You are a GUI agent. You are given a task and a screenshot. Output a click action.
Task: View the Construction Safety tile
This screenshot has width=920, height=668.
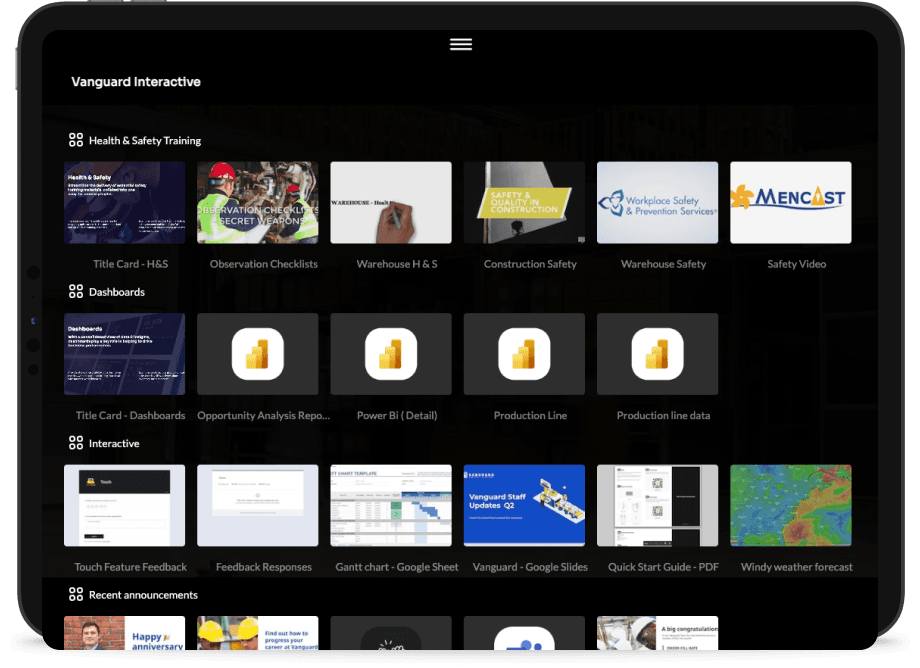click(524, 202)
